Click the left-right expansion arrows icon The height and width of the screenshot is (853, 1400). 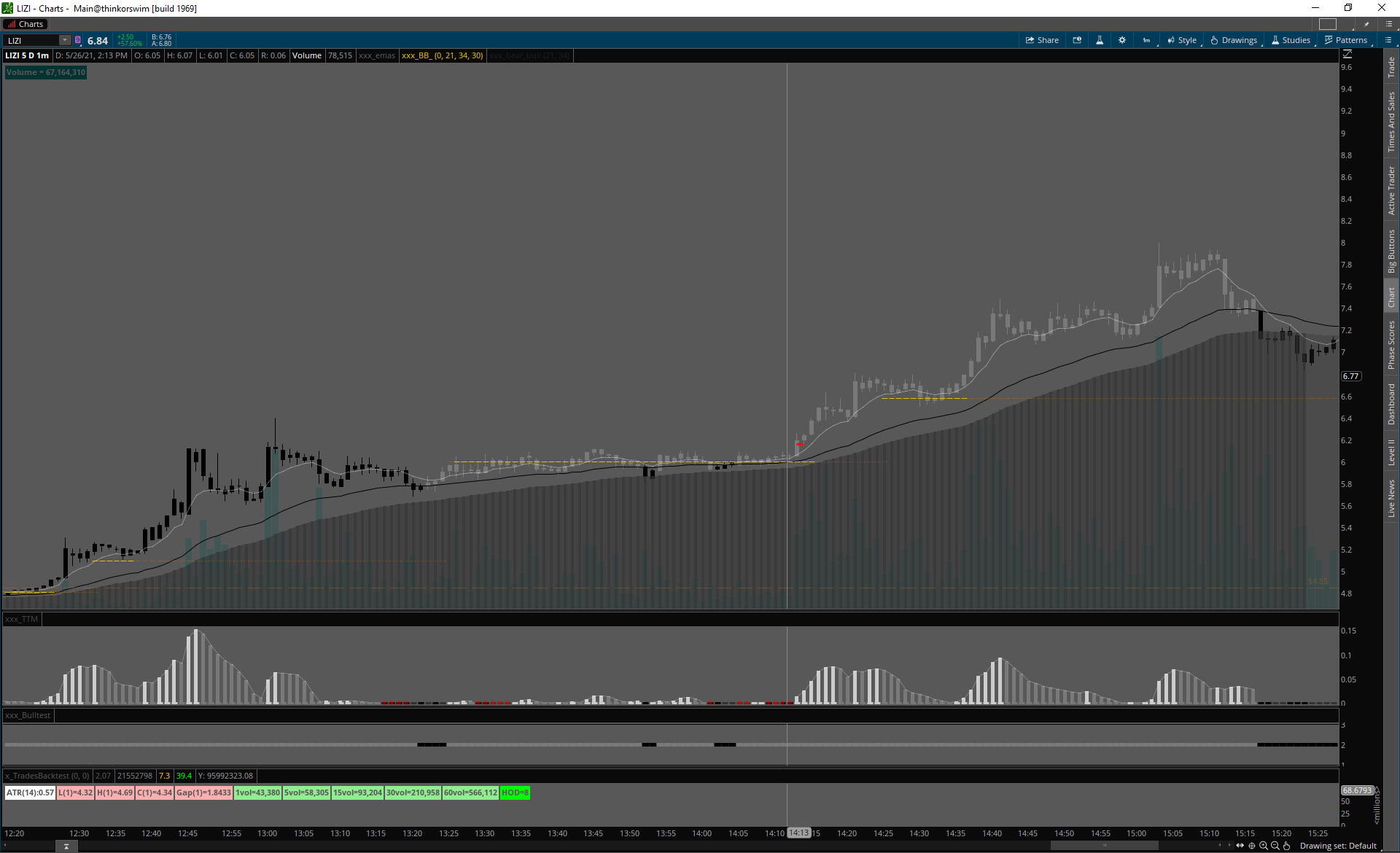pos(1240,846)
